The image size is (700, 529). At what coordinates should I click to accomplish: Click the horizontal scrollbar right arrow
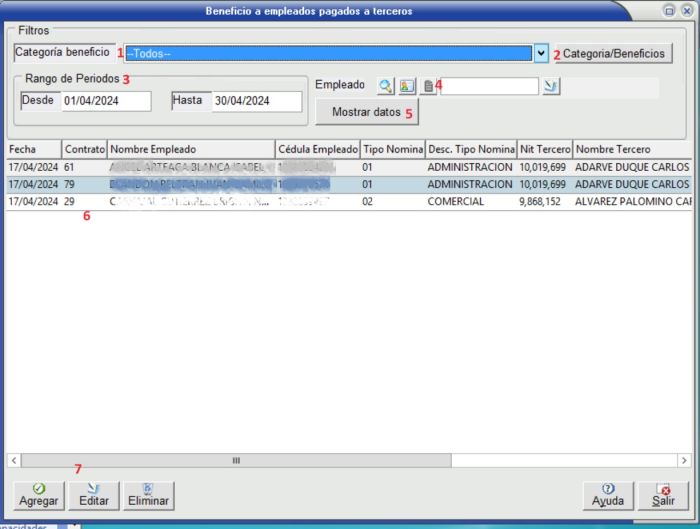point(685,460)
